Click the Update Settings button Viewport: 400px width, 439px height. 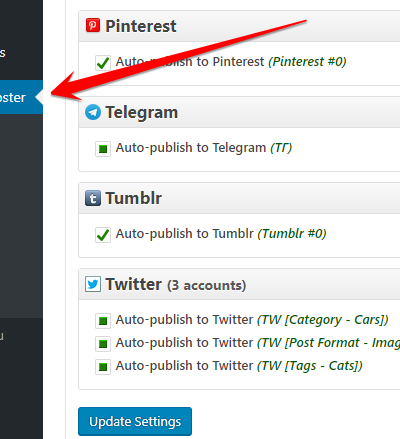135,421
